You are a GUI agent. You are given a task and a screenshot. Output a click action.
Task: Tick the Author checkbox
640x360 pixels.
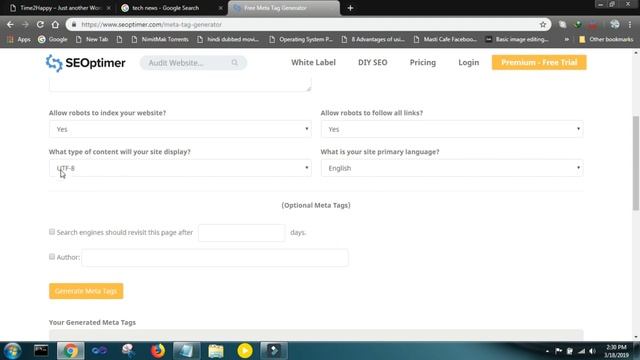[x=52, y=257]
